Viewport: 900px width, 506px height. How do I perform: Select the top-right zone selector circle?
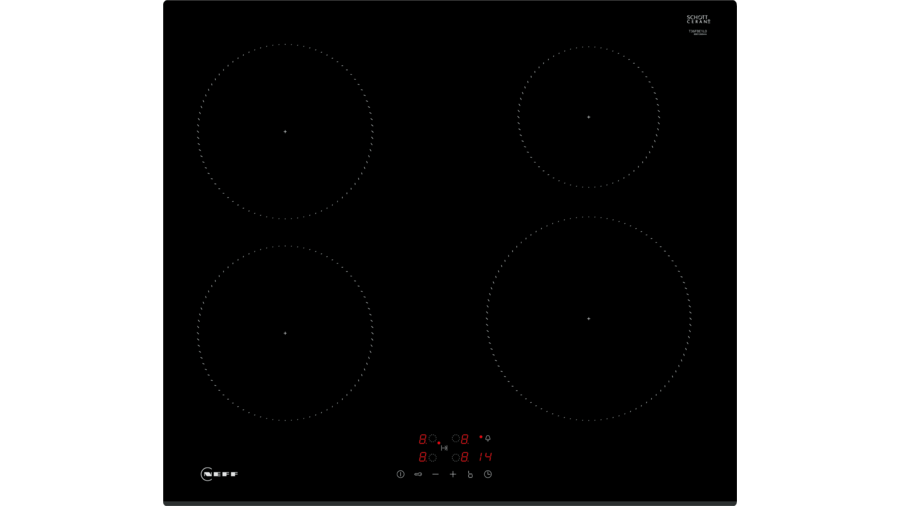coord(455,439)
